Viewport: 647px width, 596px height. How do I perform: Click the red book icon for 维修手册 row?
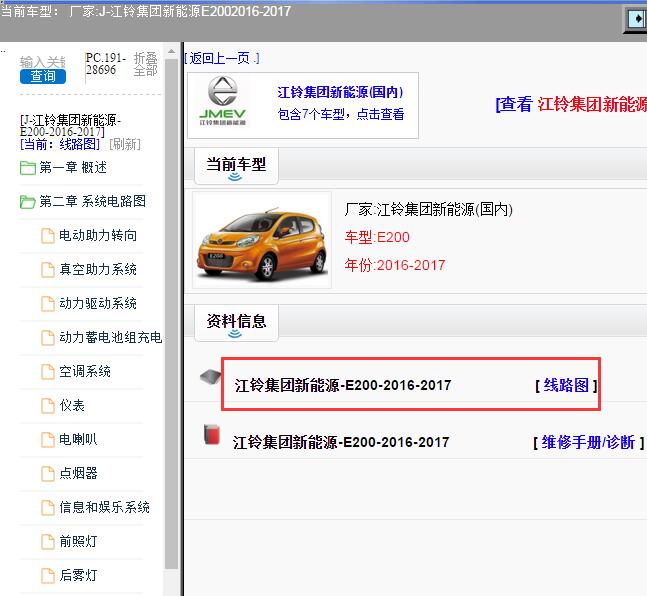(x=212, y=435)
